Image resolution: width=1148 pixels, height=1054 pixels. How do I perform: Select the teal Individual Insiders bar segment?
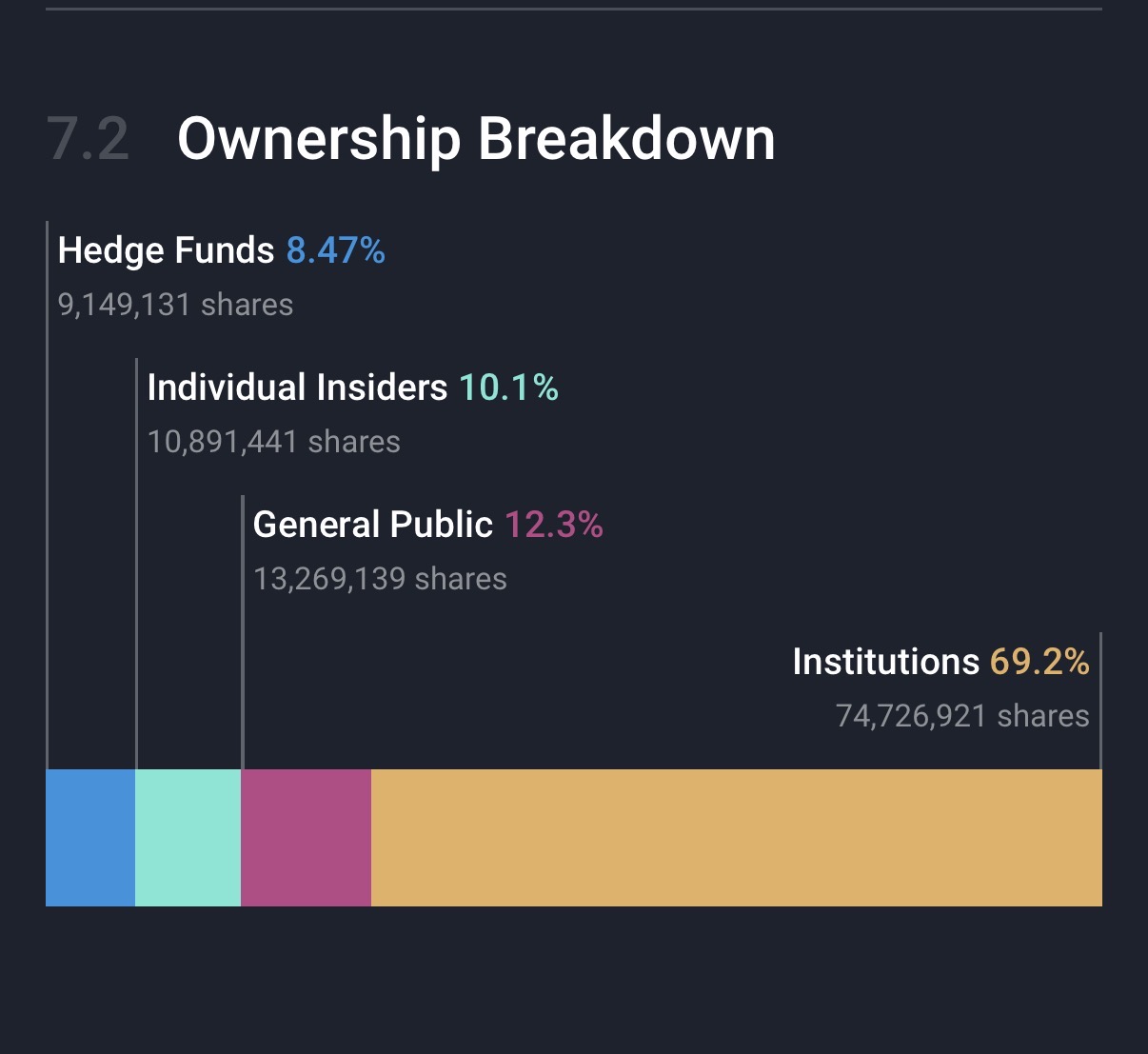tap(188, 837)
